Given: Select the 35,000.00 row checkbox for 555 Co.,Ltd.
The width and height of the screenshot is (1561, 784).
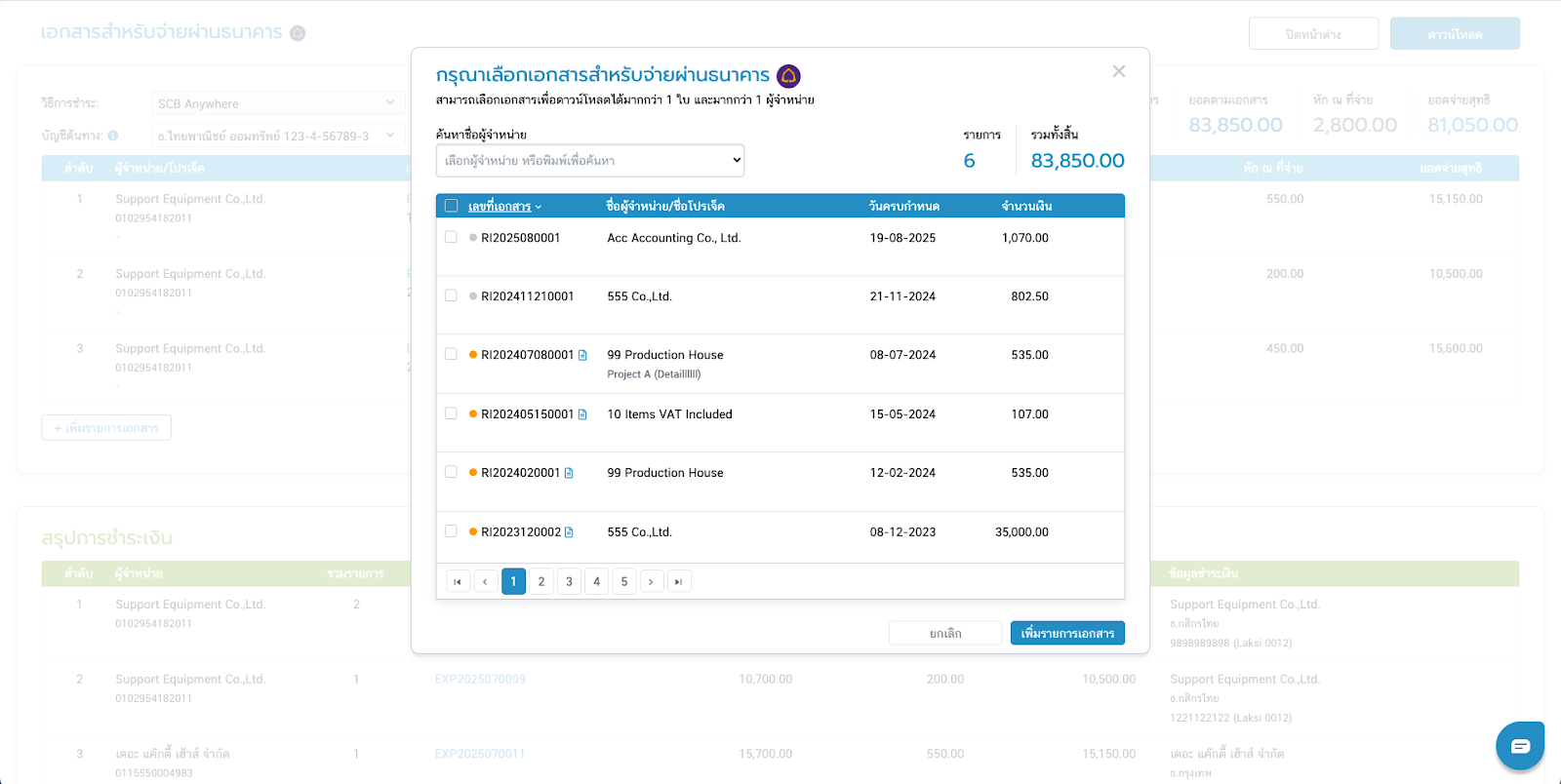Looking at the screenshot, I should [451, 531].
